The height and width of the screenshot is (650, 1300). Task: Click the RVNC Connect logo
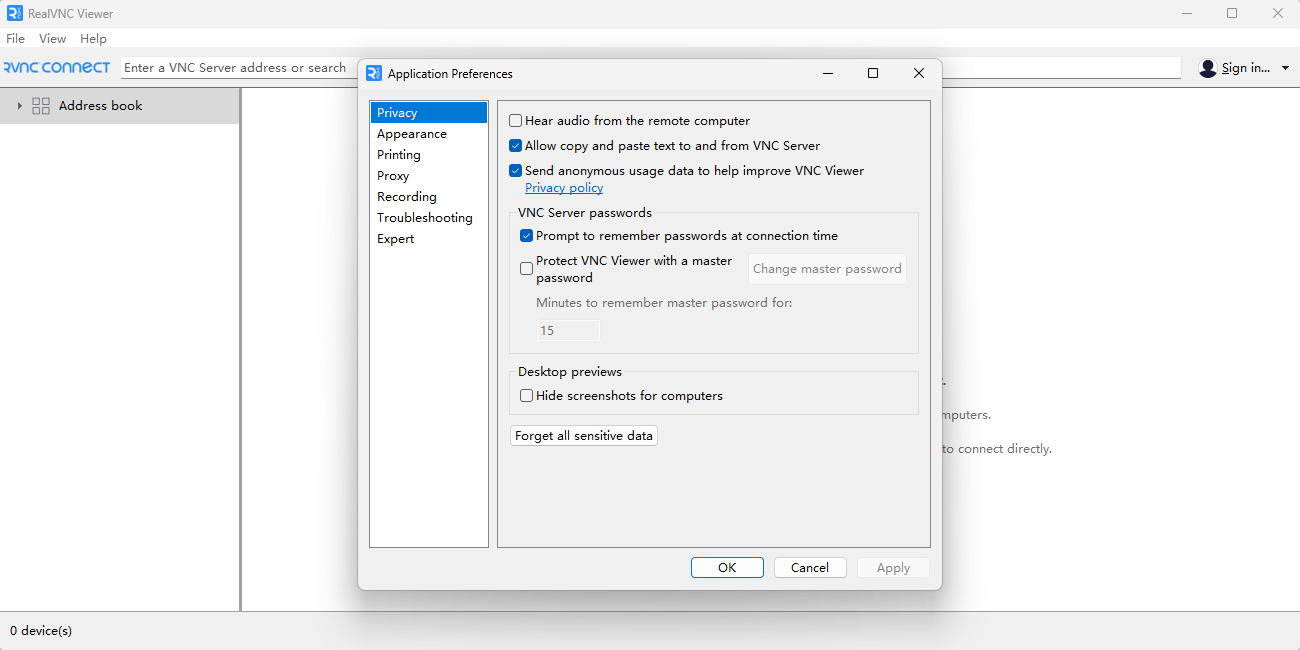56,68
